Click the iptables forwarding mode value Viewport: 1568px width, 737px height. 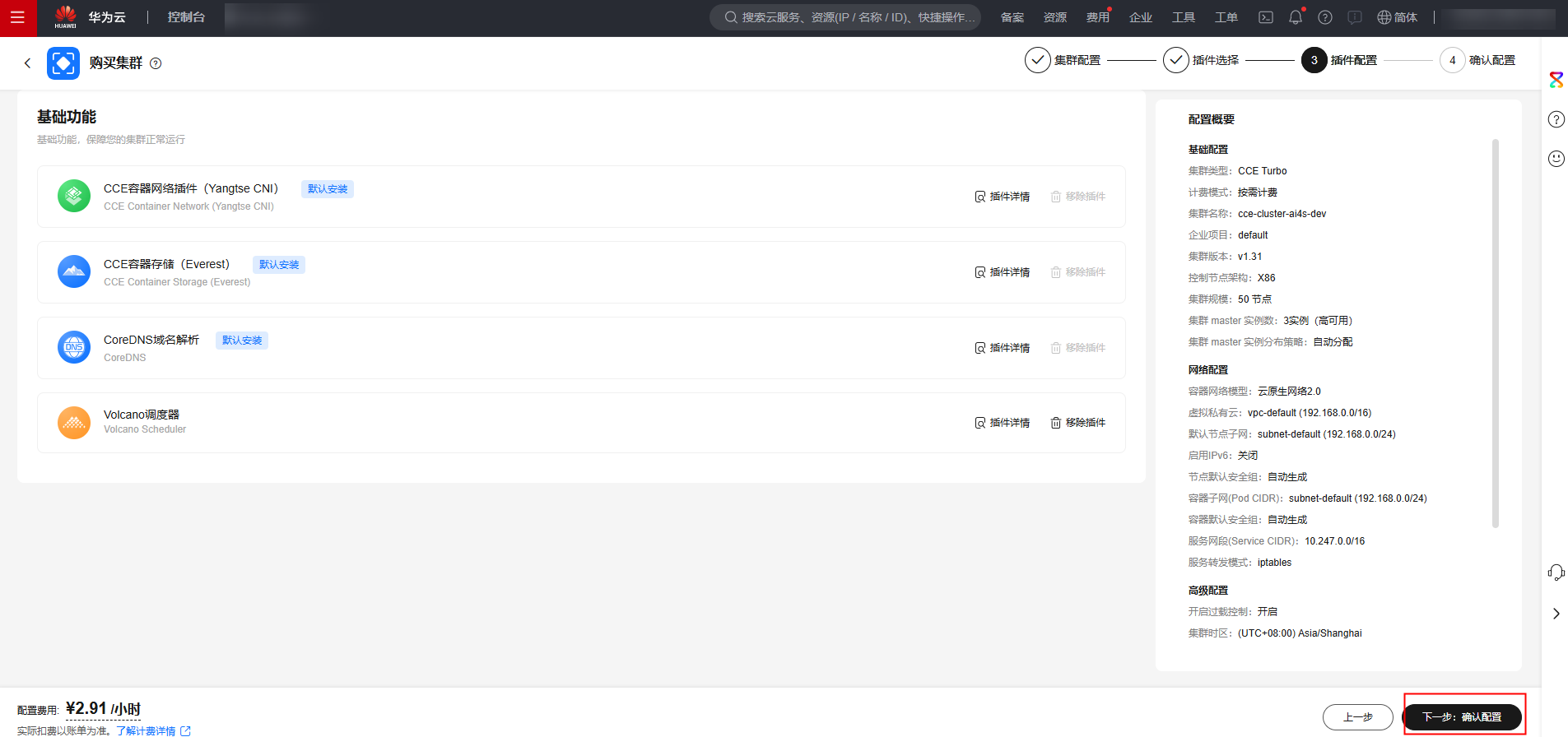click(1274, 563)
